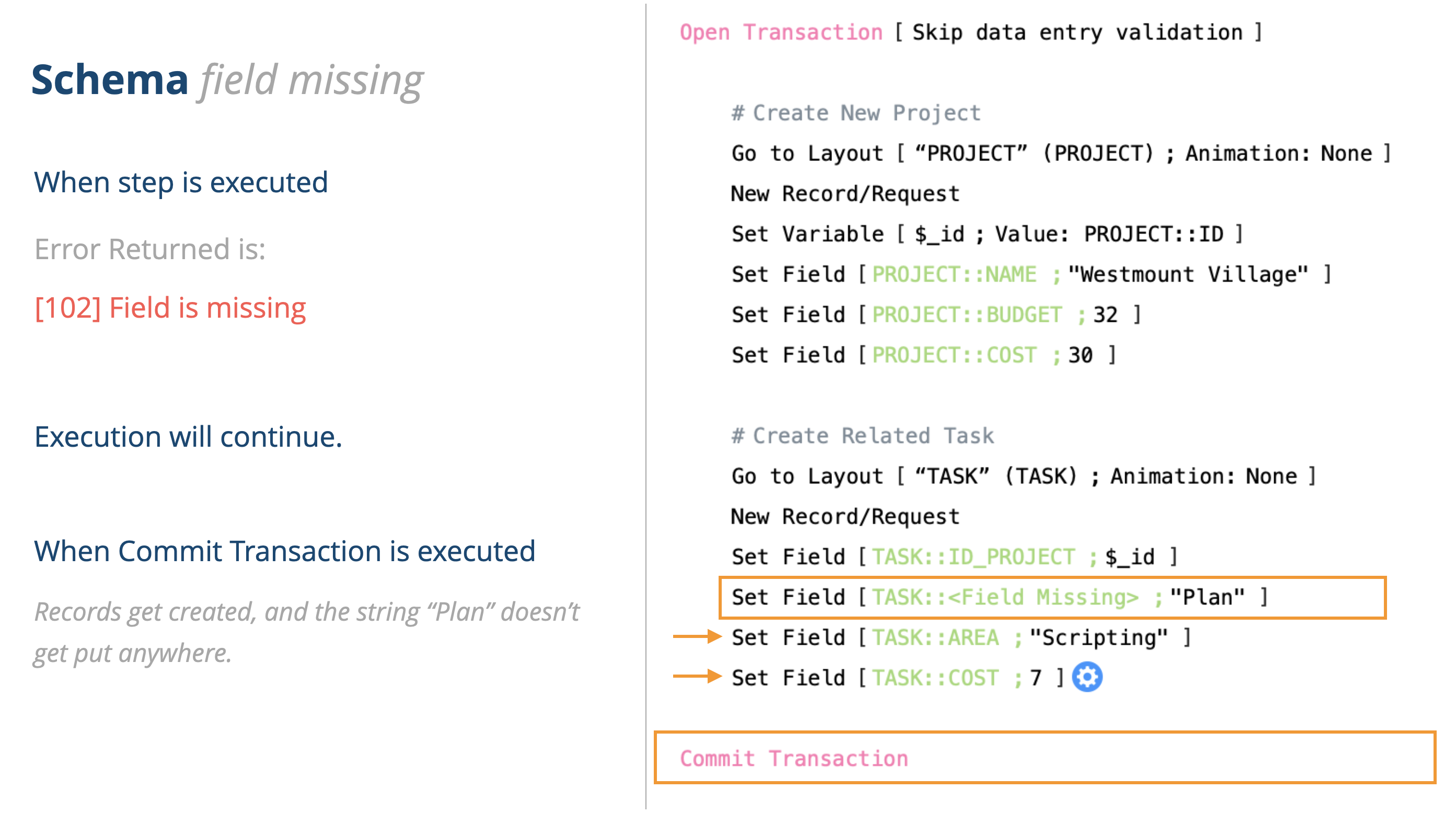The image size is (1456, 813).
Task: Select the Set Field PROJECT::COST step
Action: click(923, 355)
